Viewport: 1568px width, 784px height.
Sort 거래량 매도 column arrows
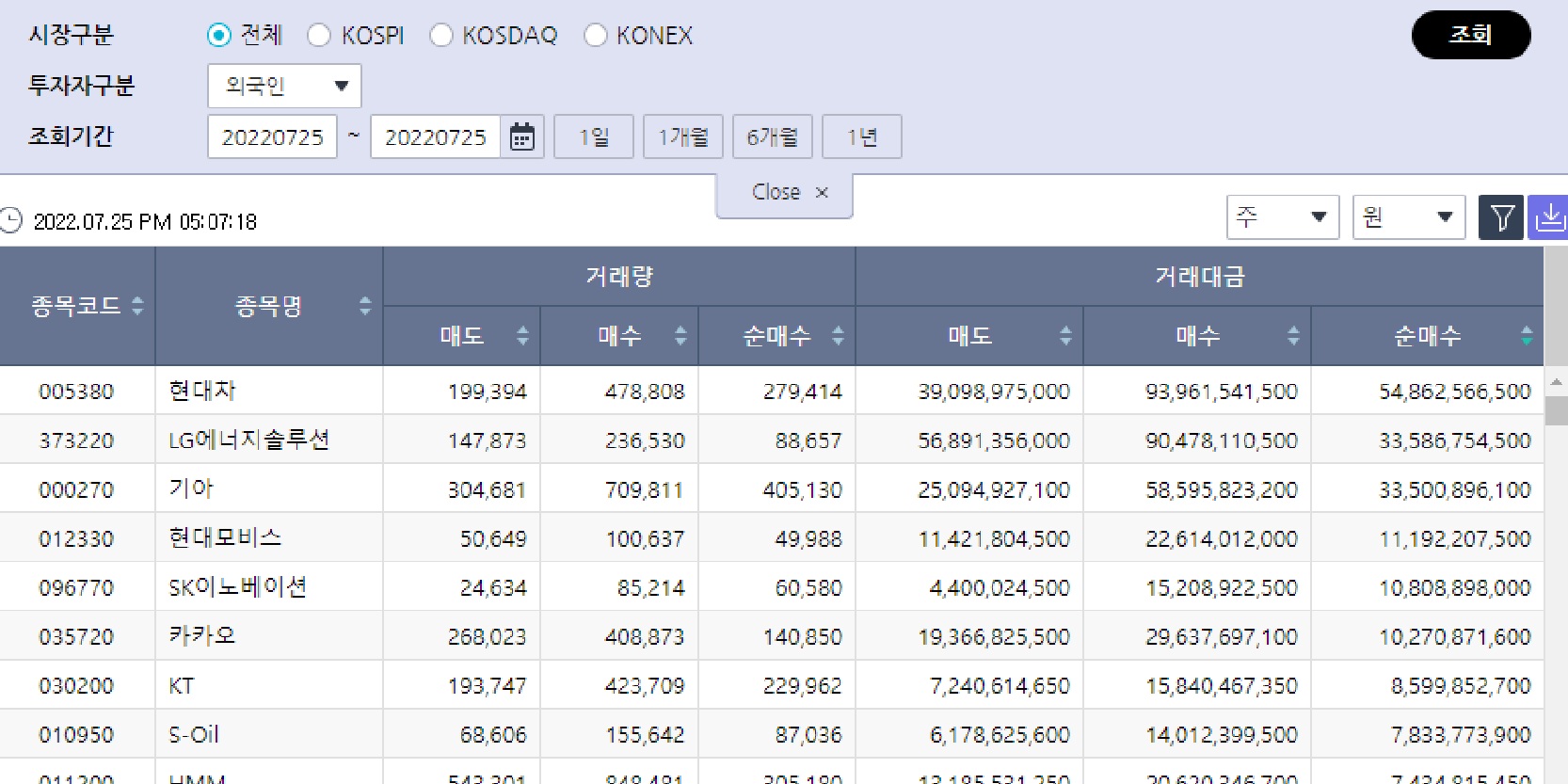click(522, 336)
